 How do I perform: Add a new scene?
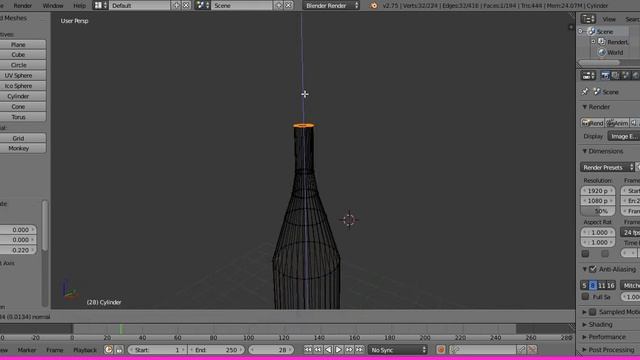pos(278,5)
